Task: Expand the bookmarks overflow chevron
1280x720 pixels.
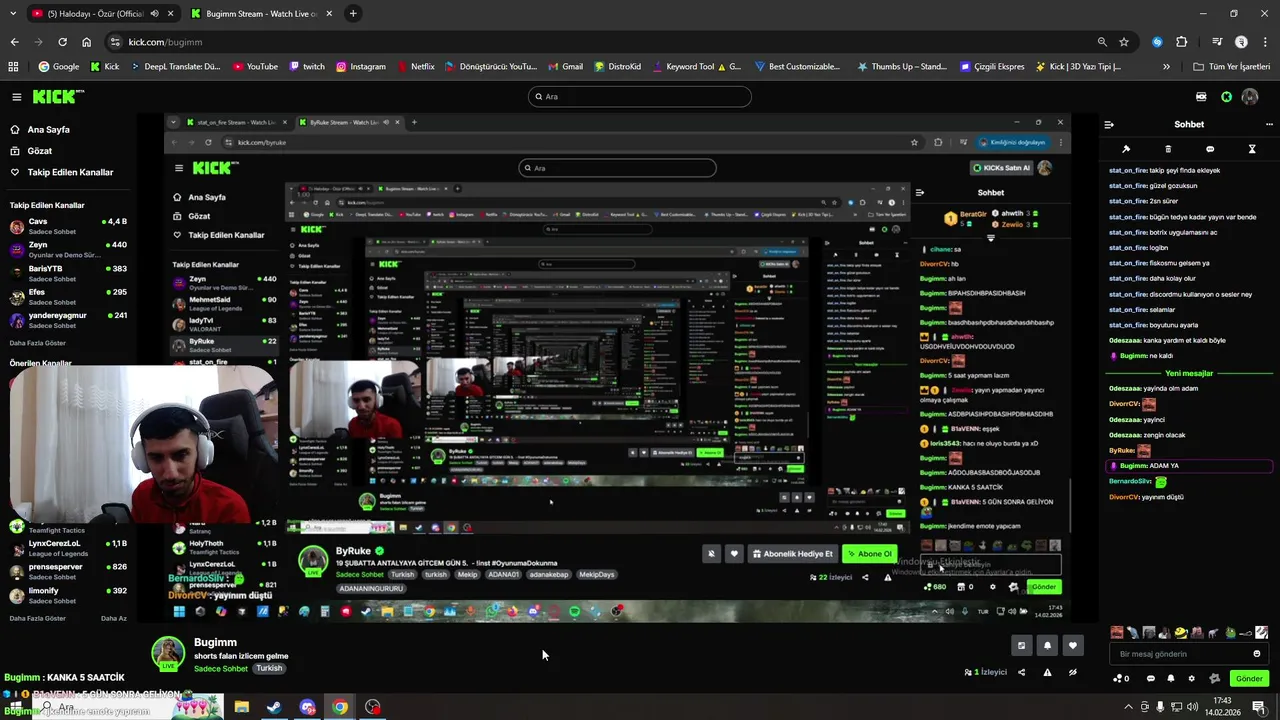Action: [x=1166, y=67]
